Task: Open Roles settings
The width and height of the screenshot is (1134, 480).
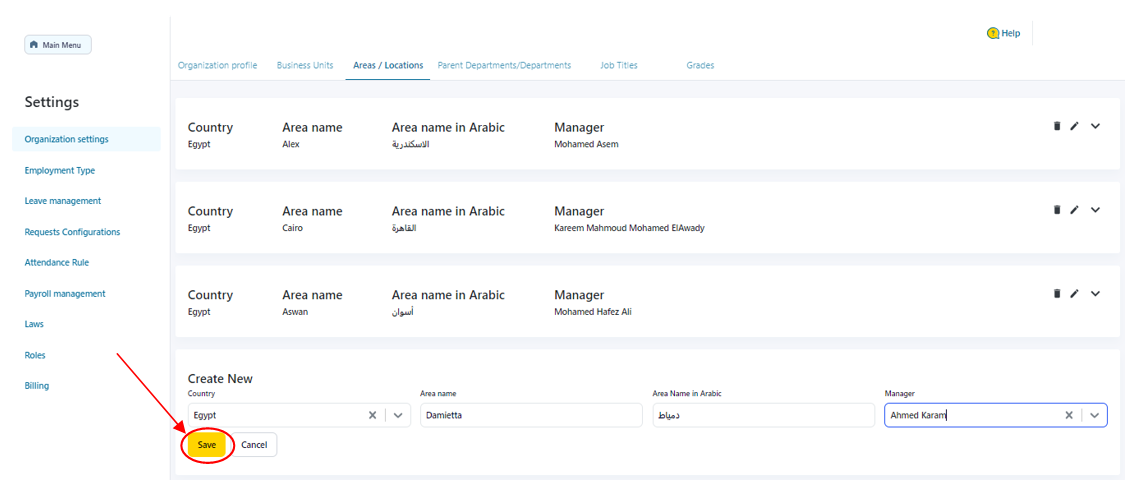Action: pyautogui.click(x=35, y=355)
